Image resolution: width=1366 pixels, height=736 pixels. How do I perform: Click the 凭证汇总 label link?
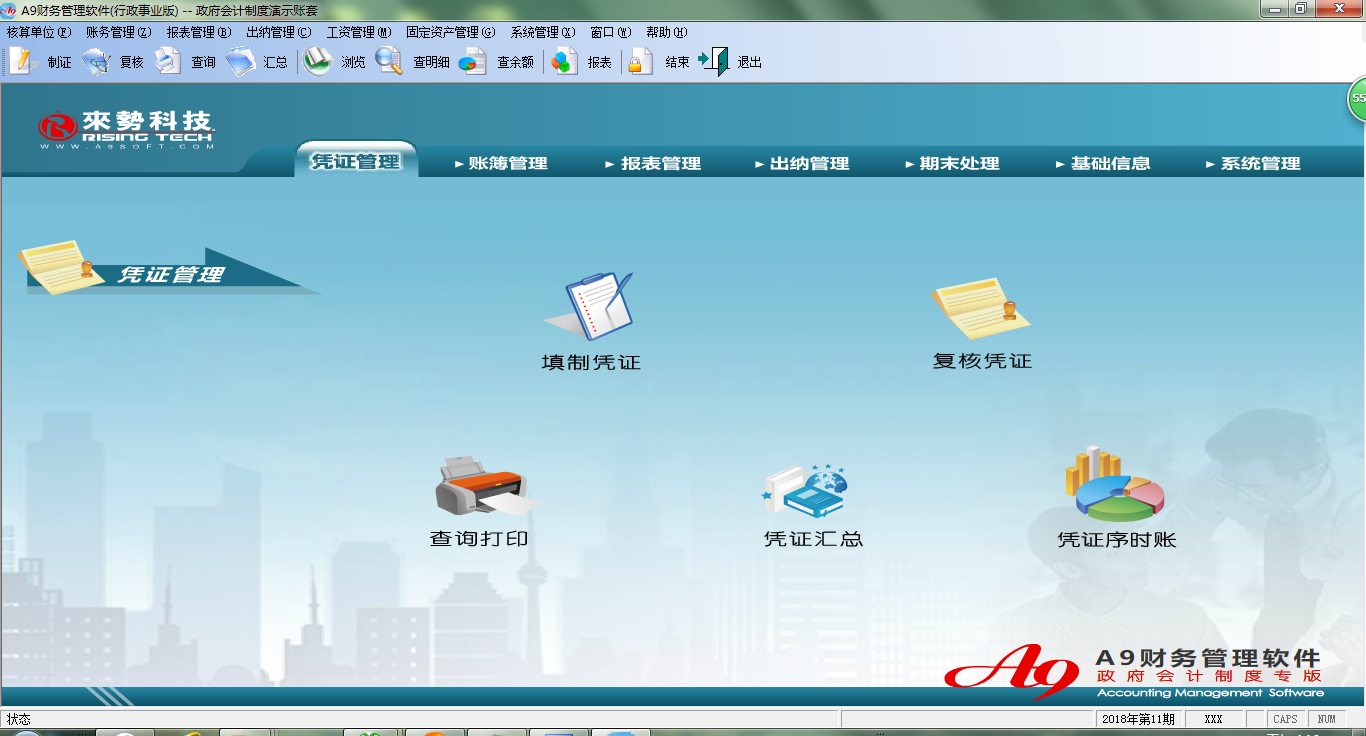[813, 539]
